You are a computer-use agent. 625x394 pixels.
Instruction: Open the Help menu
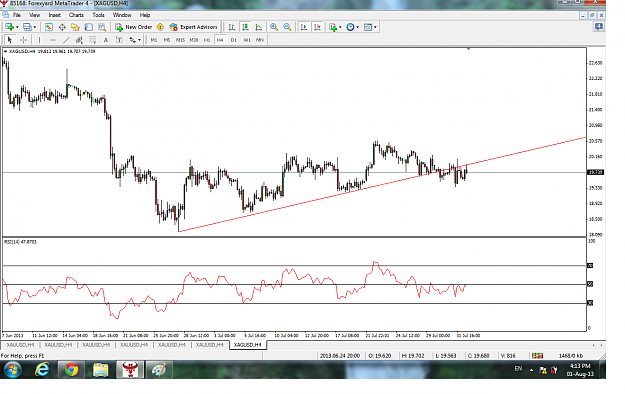coord(145,15)
